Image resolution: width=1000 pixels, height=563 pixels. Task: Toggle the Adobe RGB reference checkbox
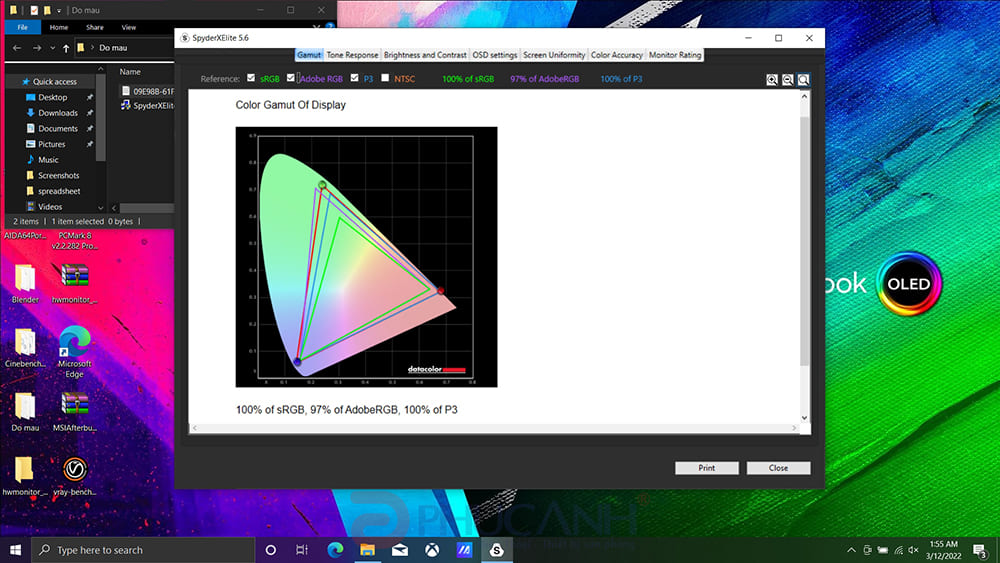pos(291,78)
